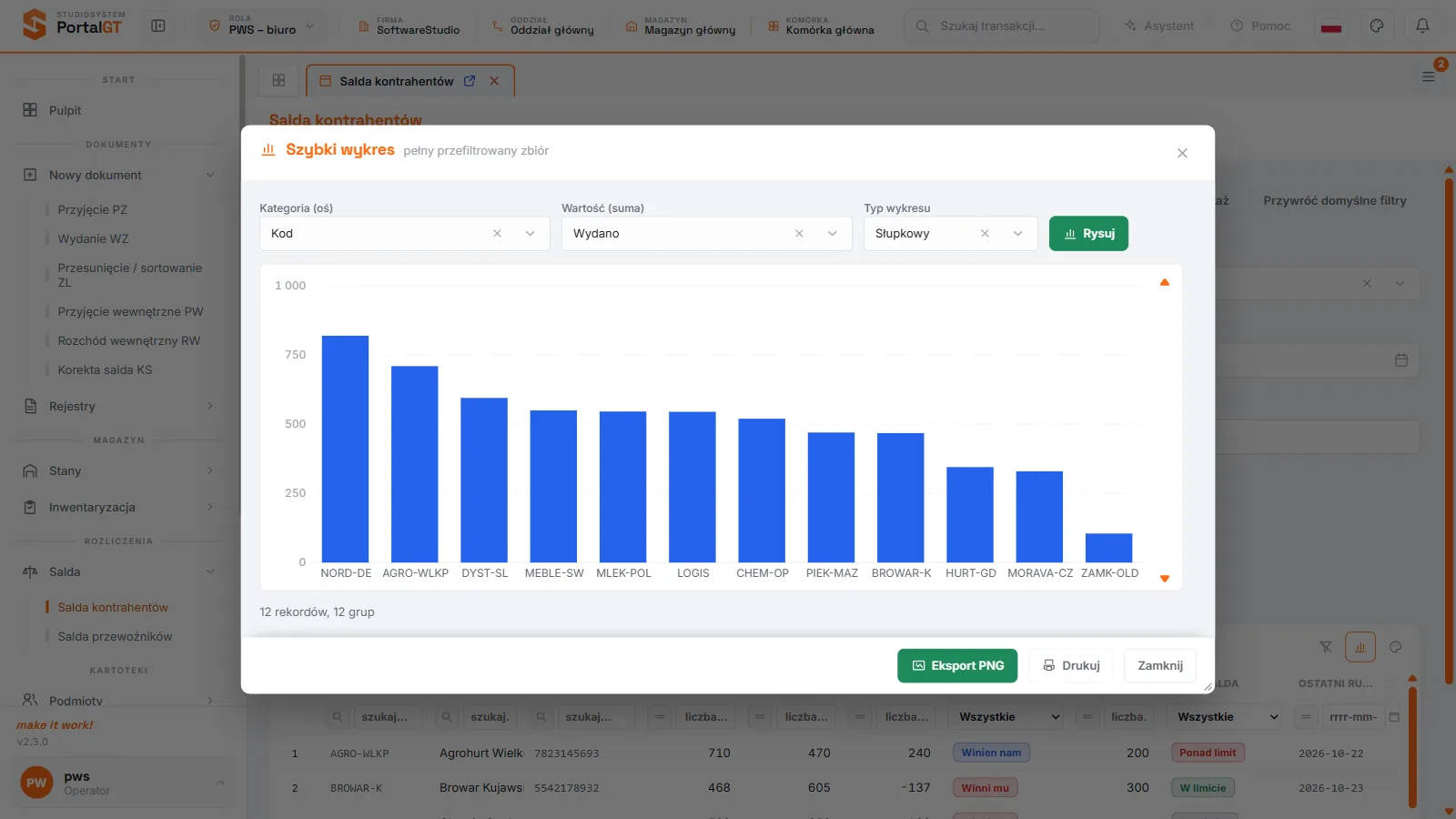Click Przywróć domyślne filtry link

tap(1335, 200)
